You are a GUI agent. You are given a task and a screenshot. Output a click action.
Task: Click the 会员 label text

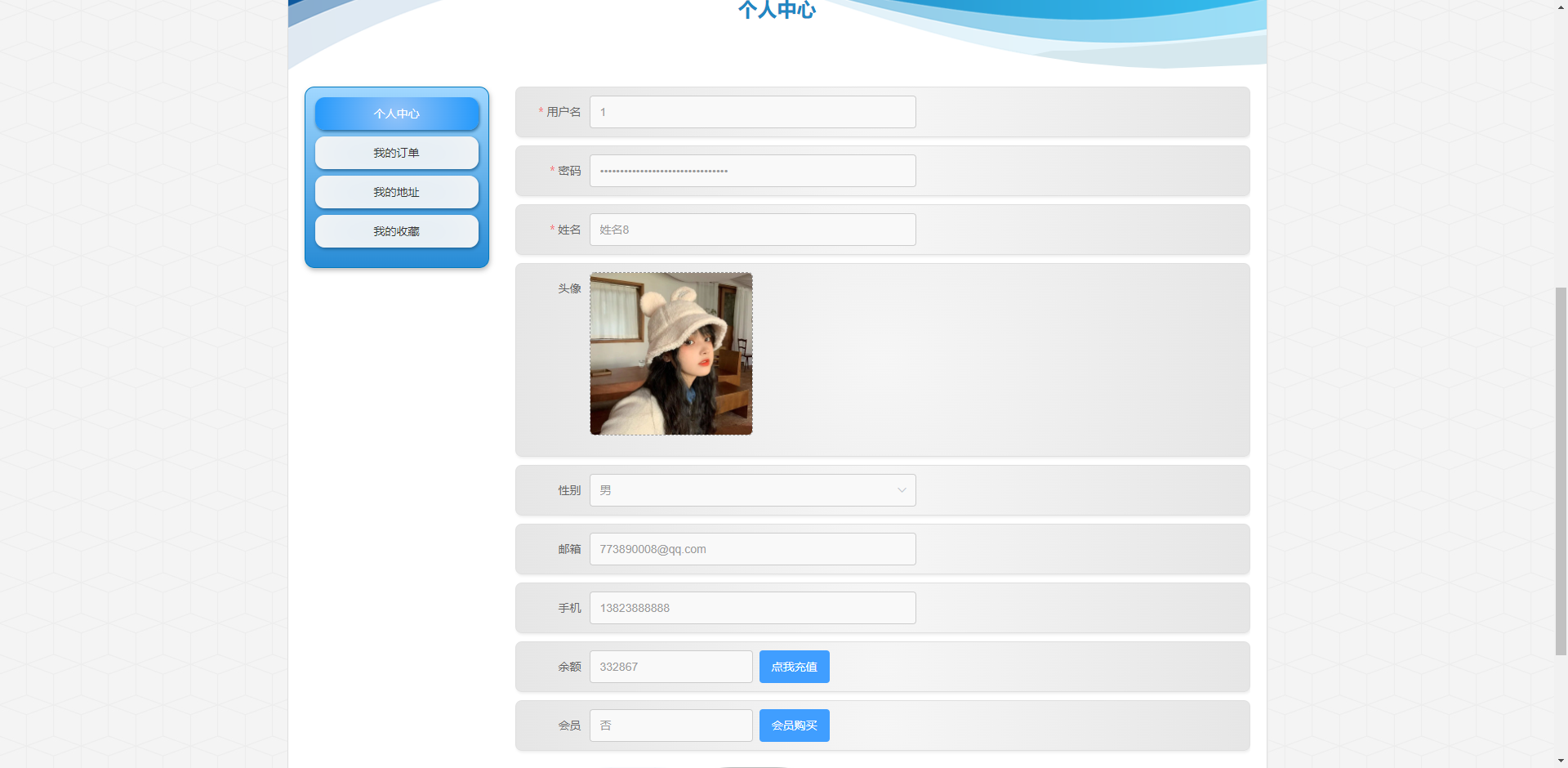pyautogui.click(x=569, y=726)
